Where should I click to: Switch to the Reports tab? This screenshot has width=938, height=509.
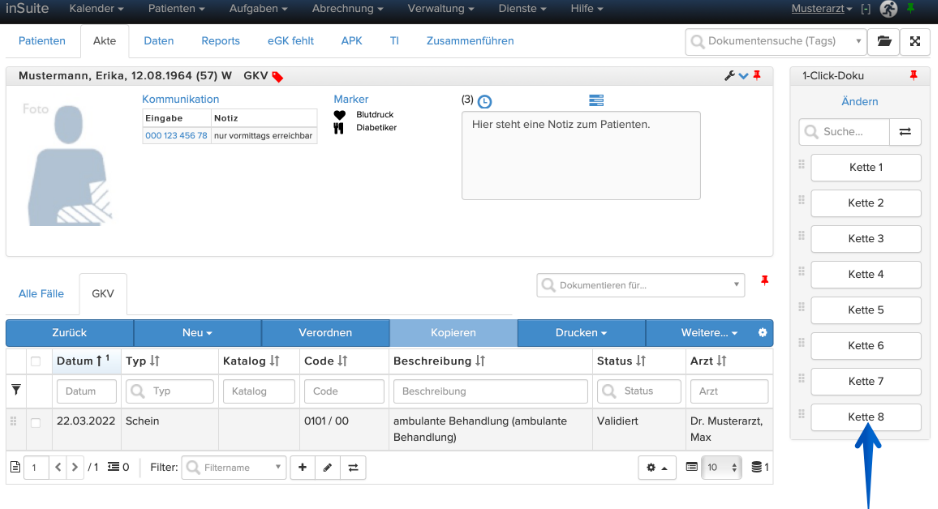(220, 41)
